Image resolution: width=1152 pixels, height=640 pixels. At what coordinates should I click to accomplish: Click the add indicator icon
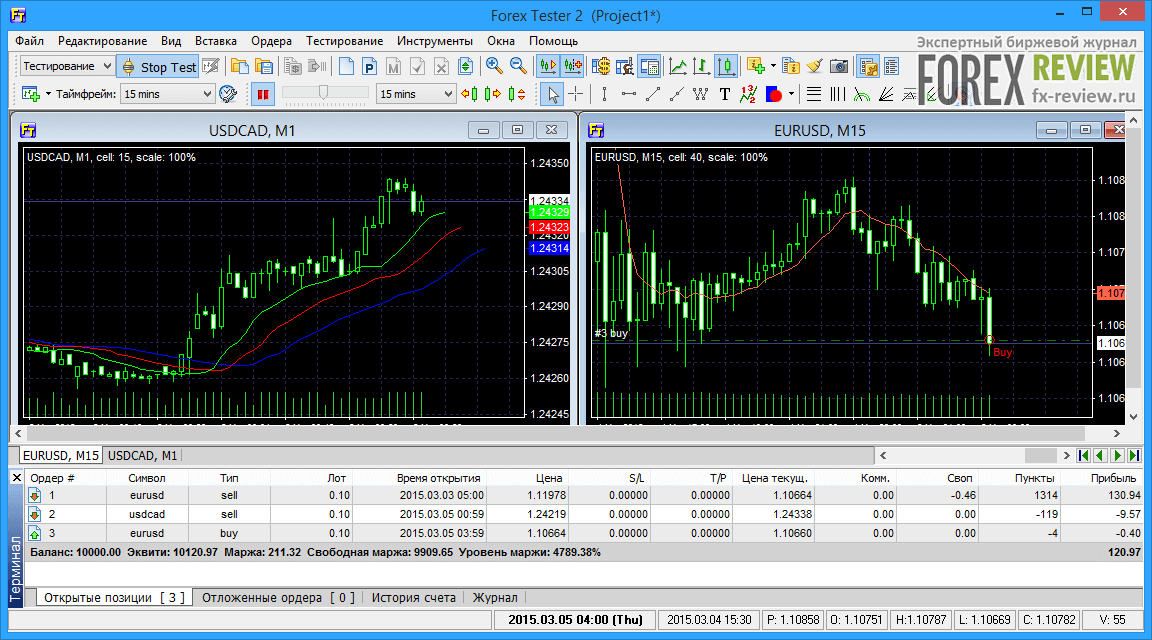coord(755,67)
